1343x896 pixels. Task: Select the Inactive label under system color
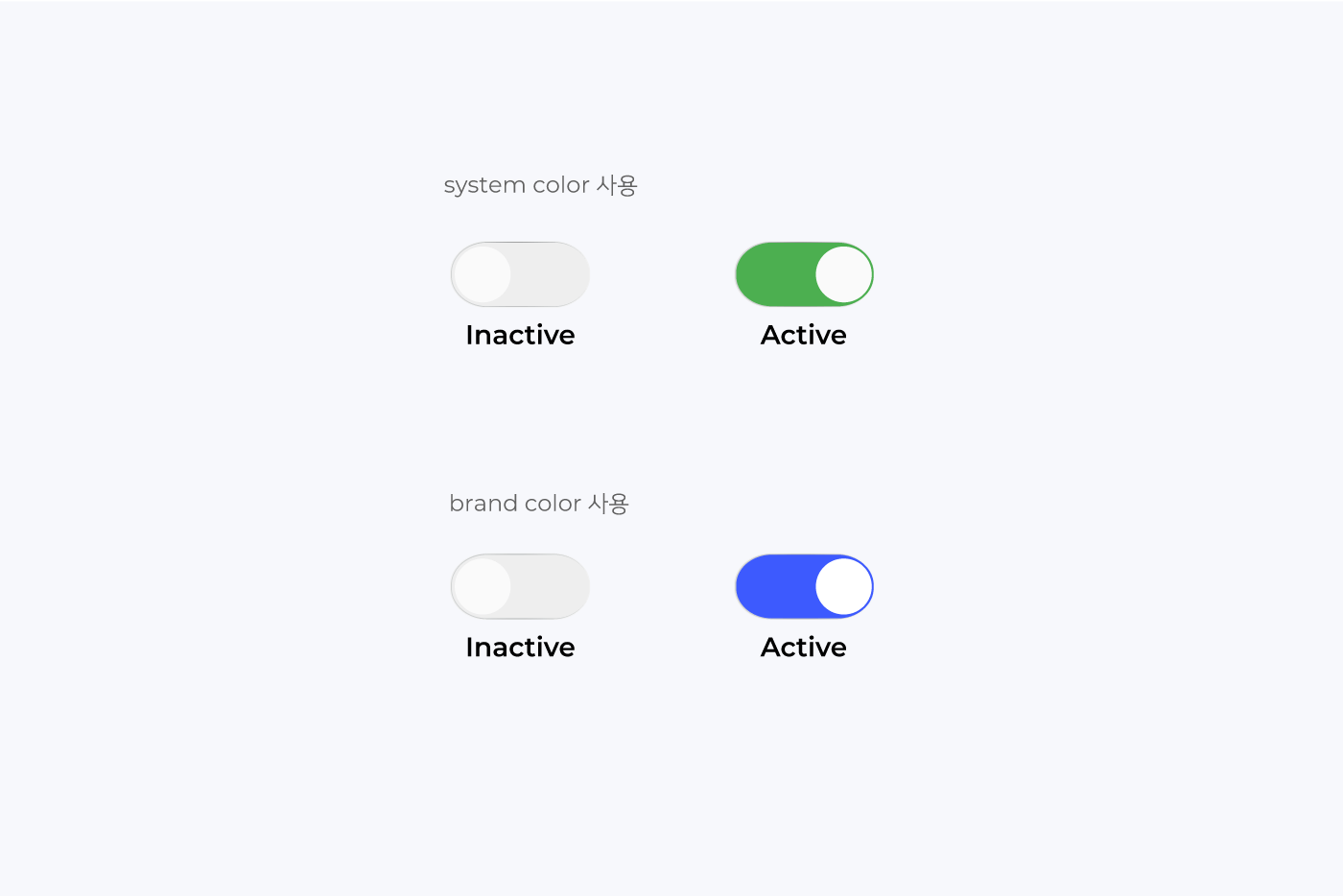[520, 335]
